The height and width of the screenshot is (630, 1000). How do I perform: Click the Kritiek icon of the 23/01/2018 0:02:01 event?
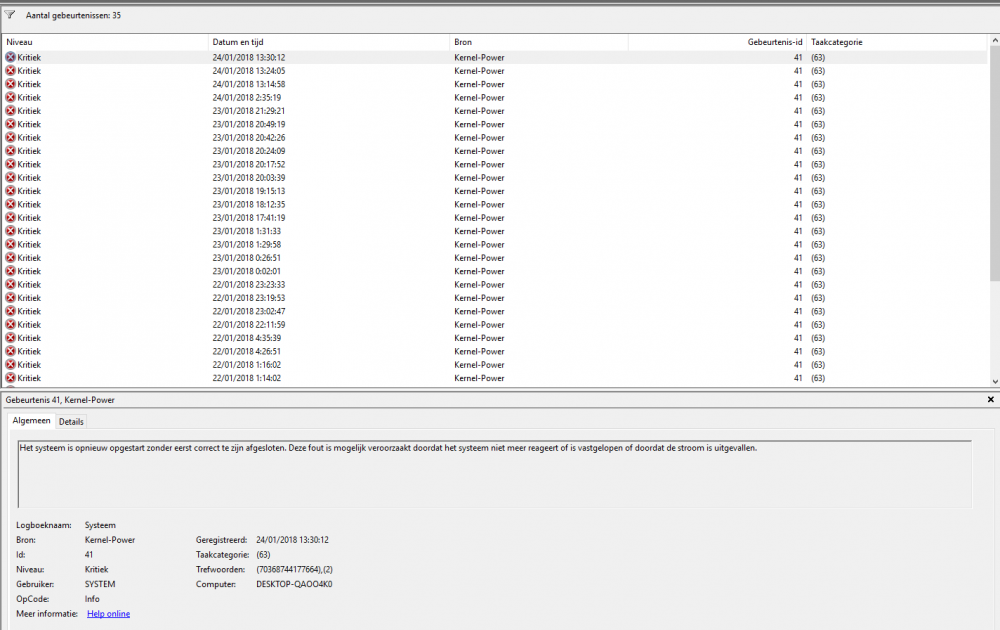(x=9, y=271)
